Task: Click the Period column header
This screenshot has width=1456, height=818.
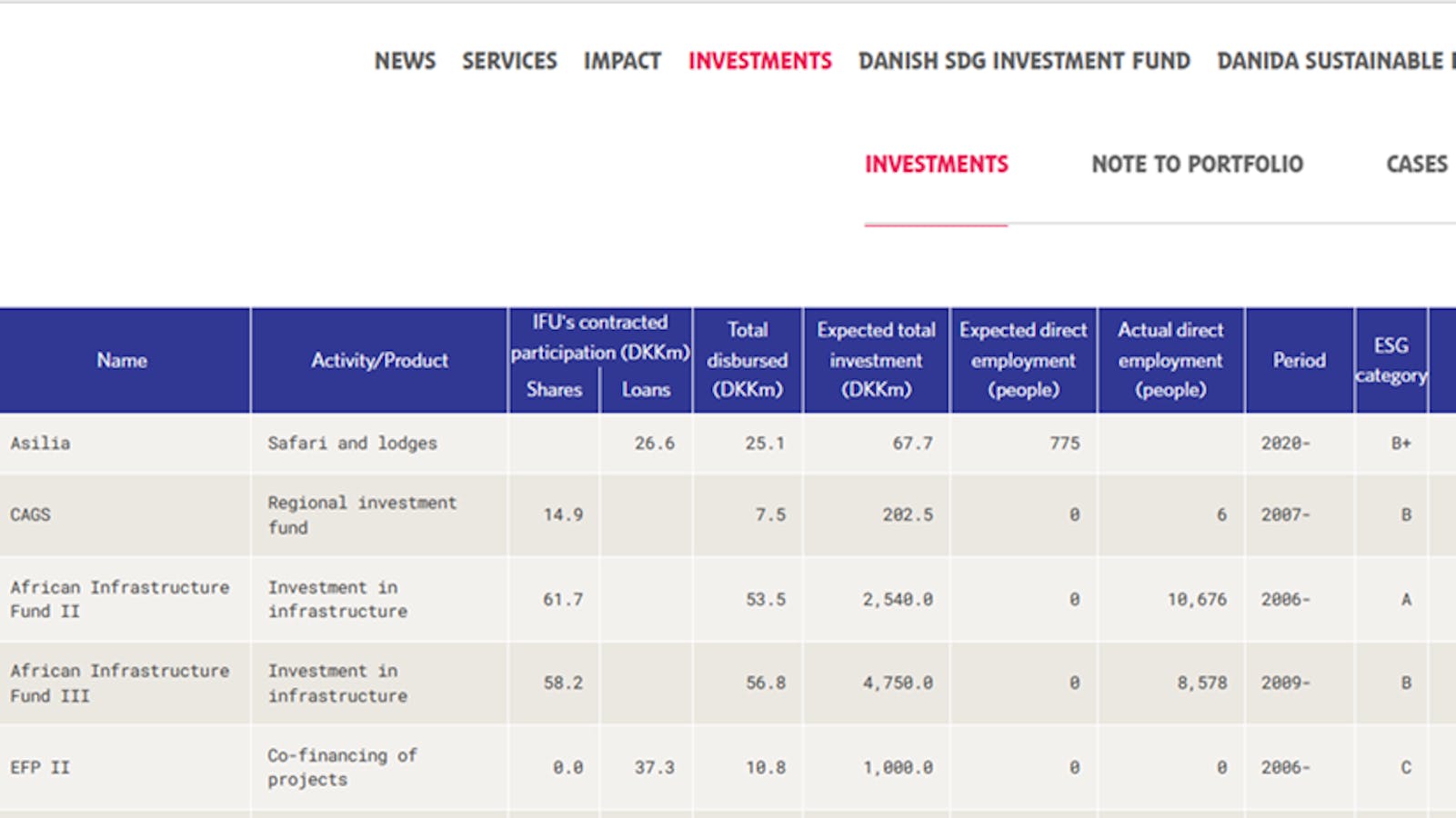Action: click(1299, 361)
